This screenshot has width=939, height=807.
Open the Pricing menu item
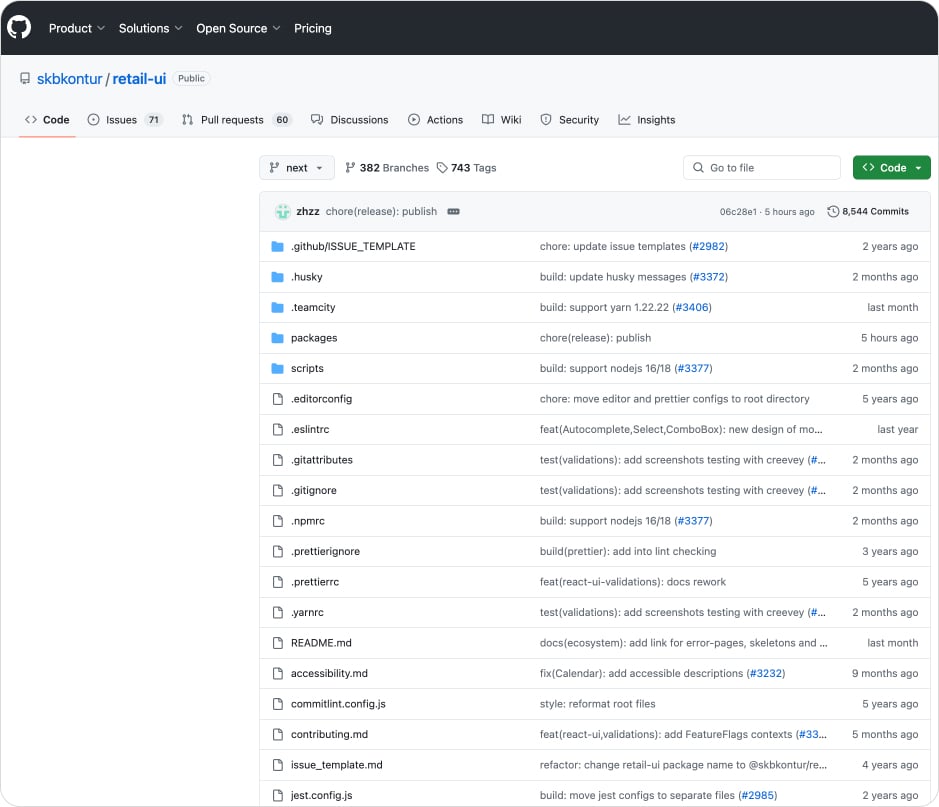coord(312,28)
